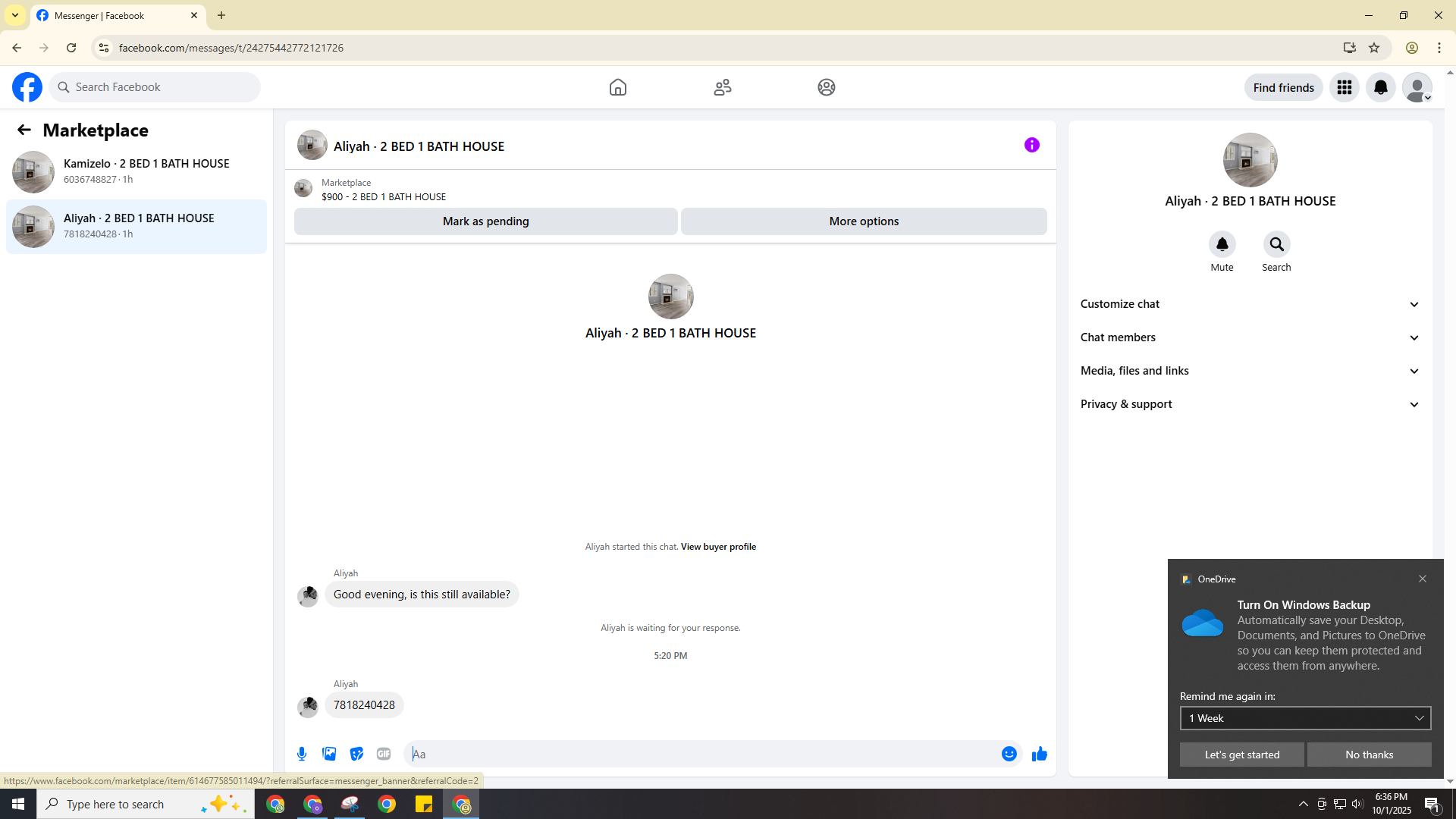This screenshot has width=1456, height=819.
Task: Open the Facebook logo home link
Action: pos(27,87)
